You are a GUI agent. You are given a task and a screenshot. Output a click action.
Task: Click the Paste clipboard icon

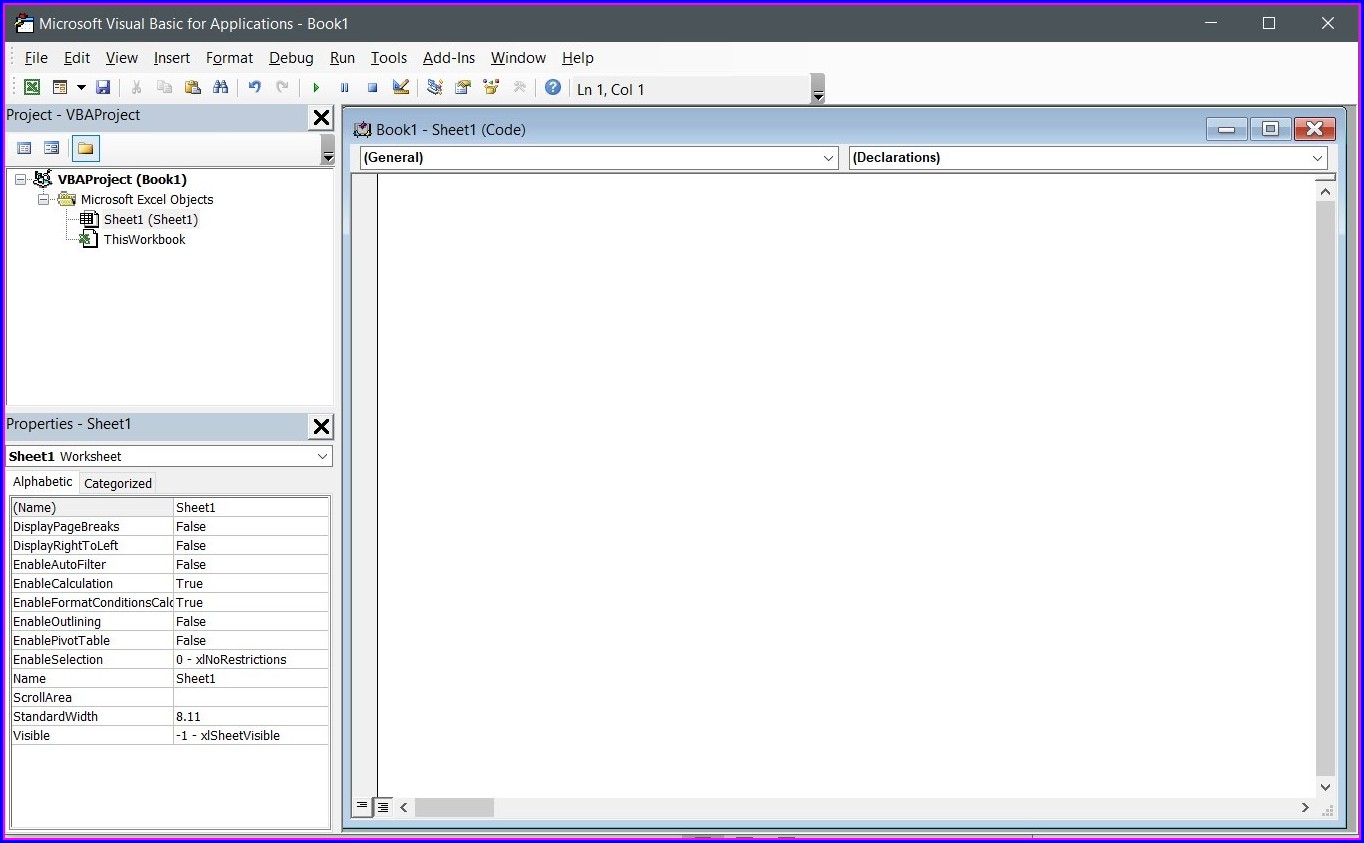193,88
